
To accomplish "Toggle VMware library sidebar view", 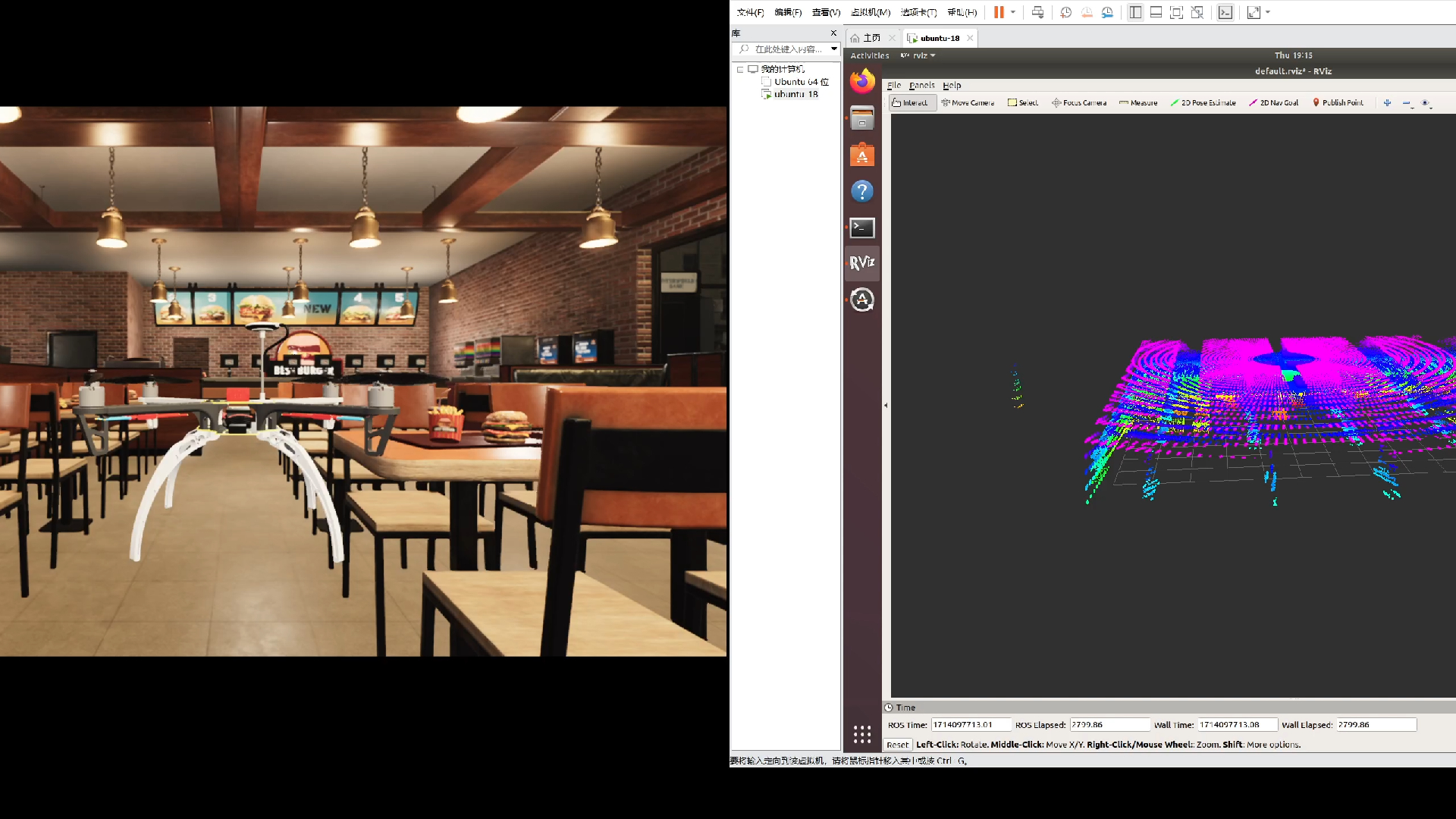I will tap(1135, 12).
